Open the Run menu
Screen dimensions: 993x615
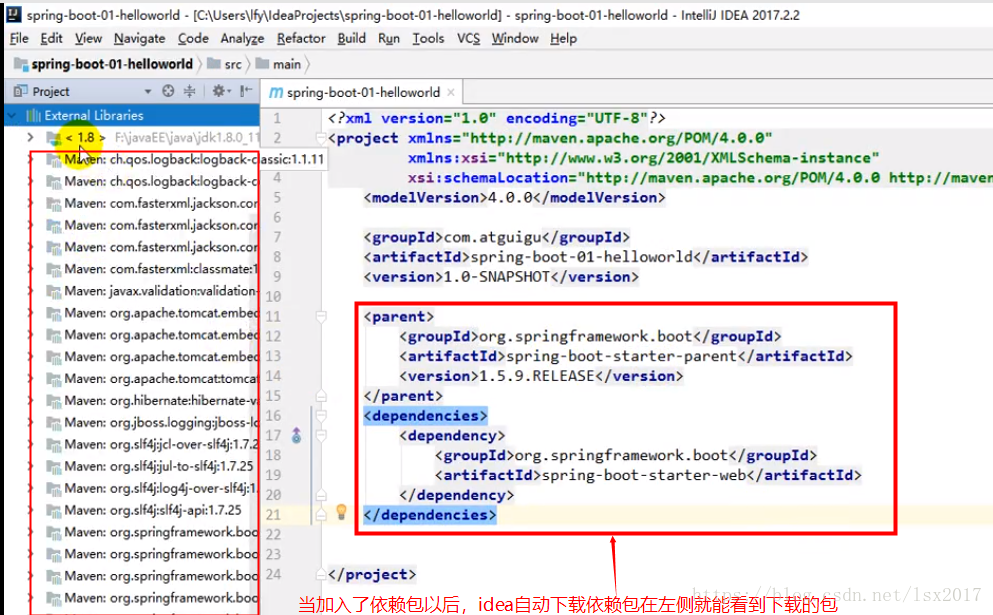(x=389, y=39)
